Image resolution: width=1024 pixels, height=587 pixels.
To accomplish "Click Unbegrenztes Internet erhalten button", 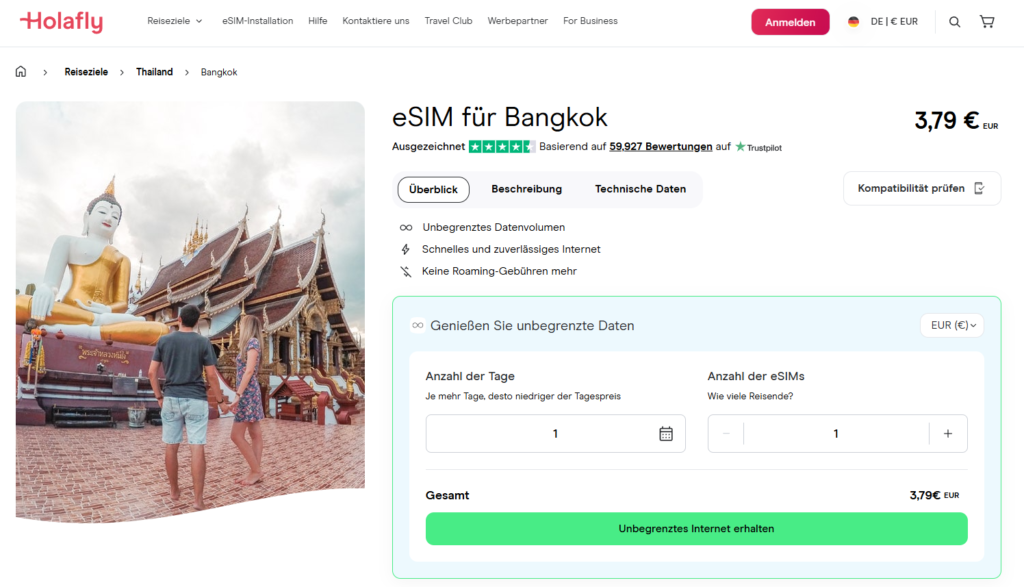I will coord(696,529).
